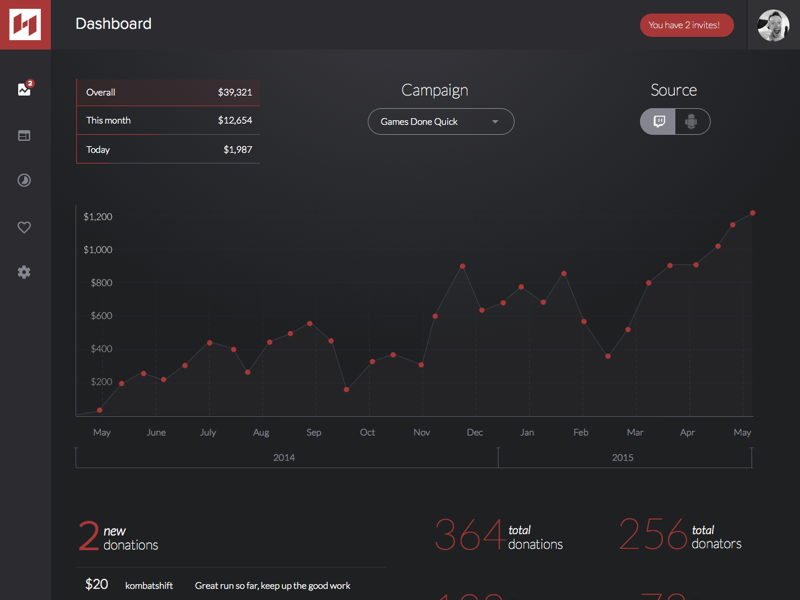Click the 2014 range on the timeline
The height and width of the screenshot is (600, 800).
point(285,457)
